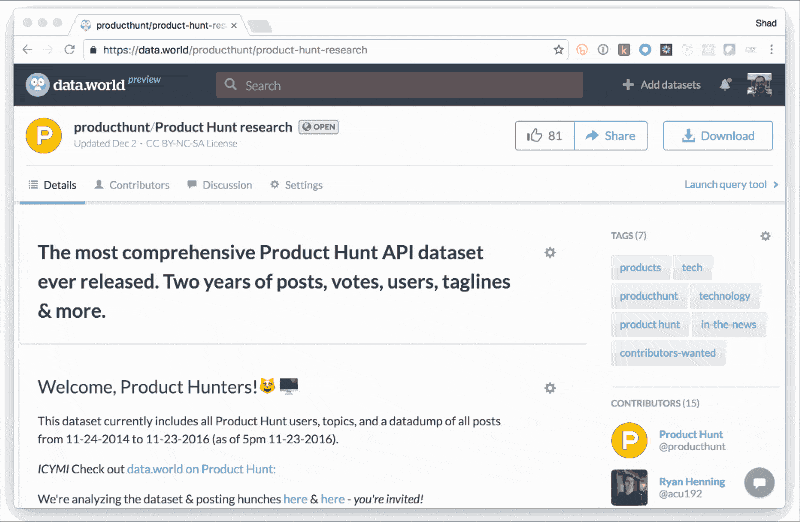This screenshot has height=522, width=800.
Task: Select the 'producthunt' tag
Action: pos(649,296)
